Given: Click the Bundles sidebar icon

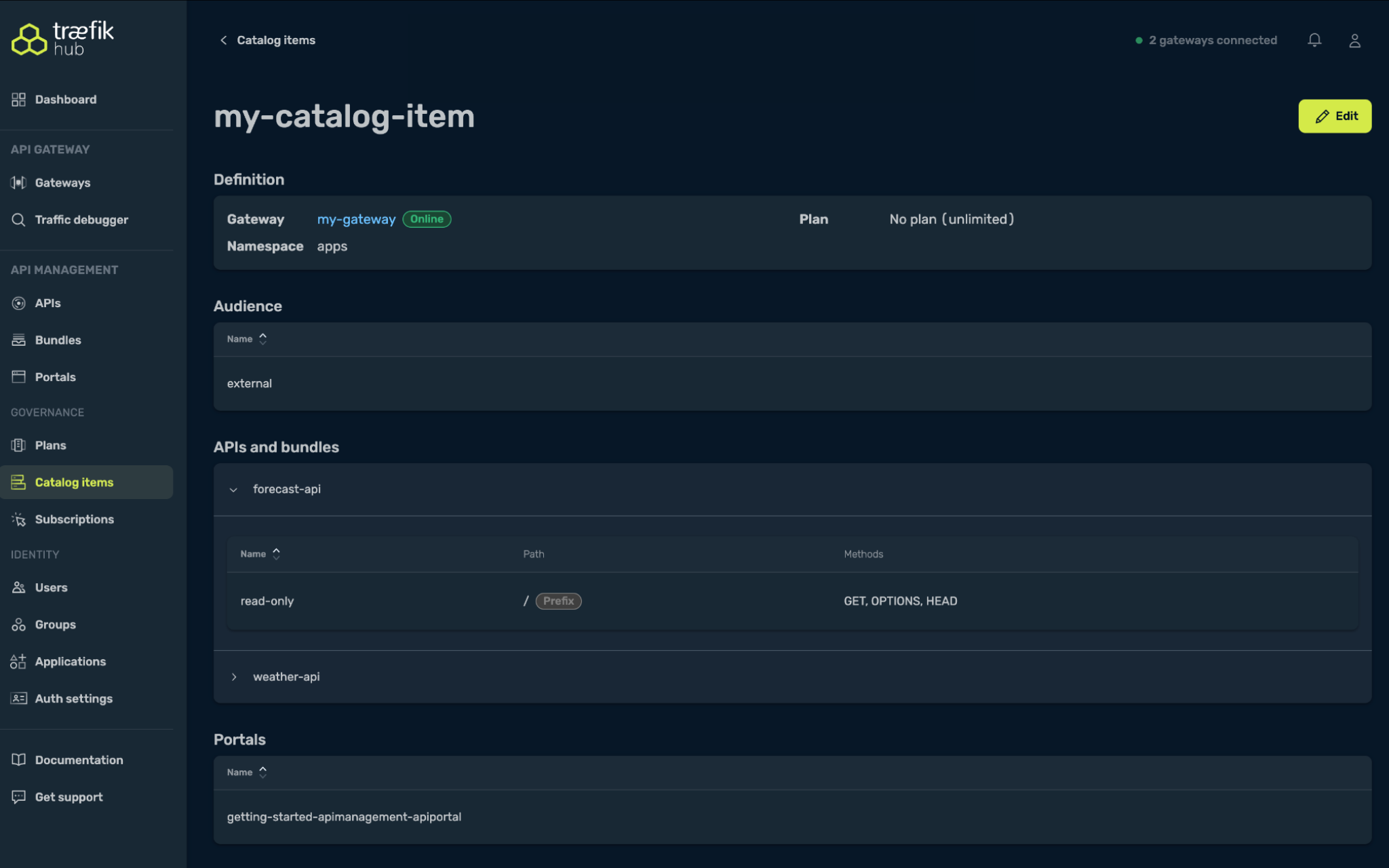Looking at the screenshot, I should (18, 340).
